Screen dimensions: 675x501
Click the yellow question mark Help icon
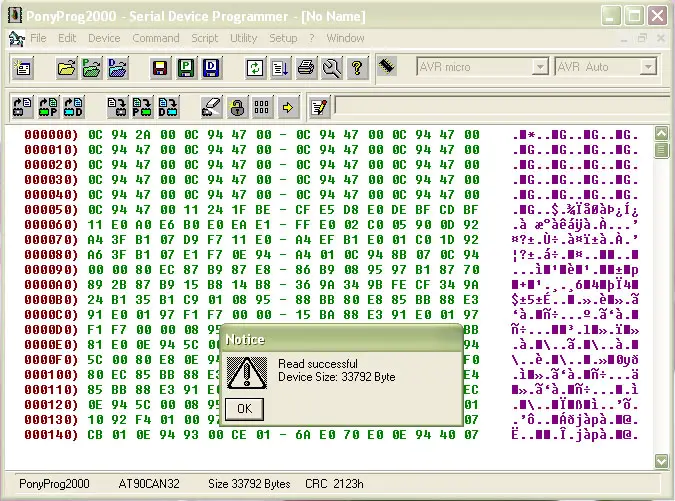click(x=357, y=68)
